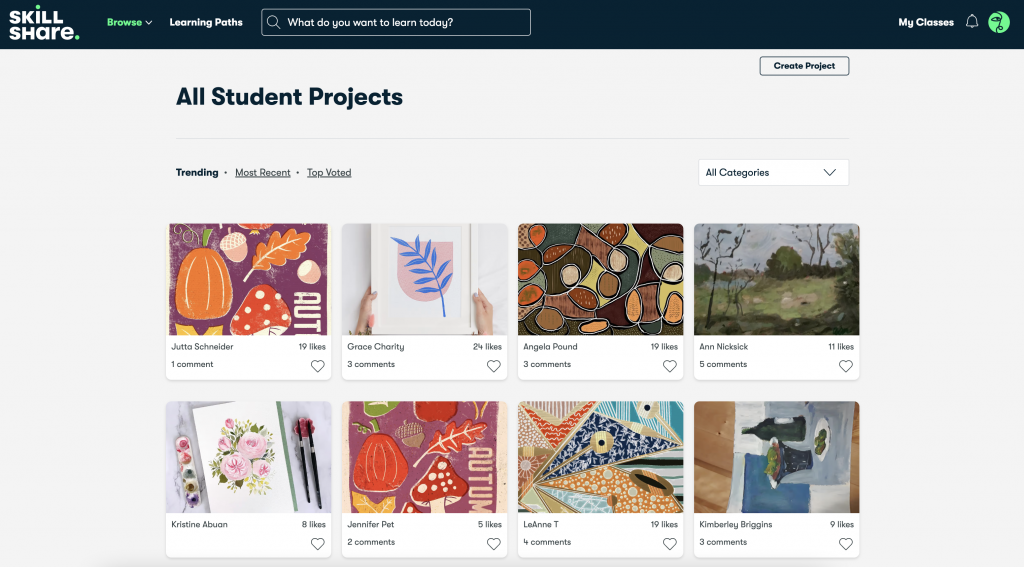Toggle heart on Angela Pound's project
This screenshot has height=567, width=1024.
[669, 366]
